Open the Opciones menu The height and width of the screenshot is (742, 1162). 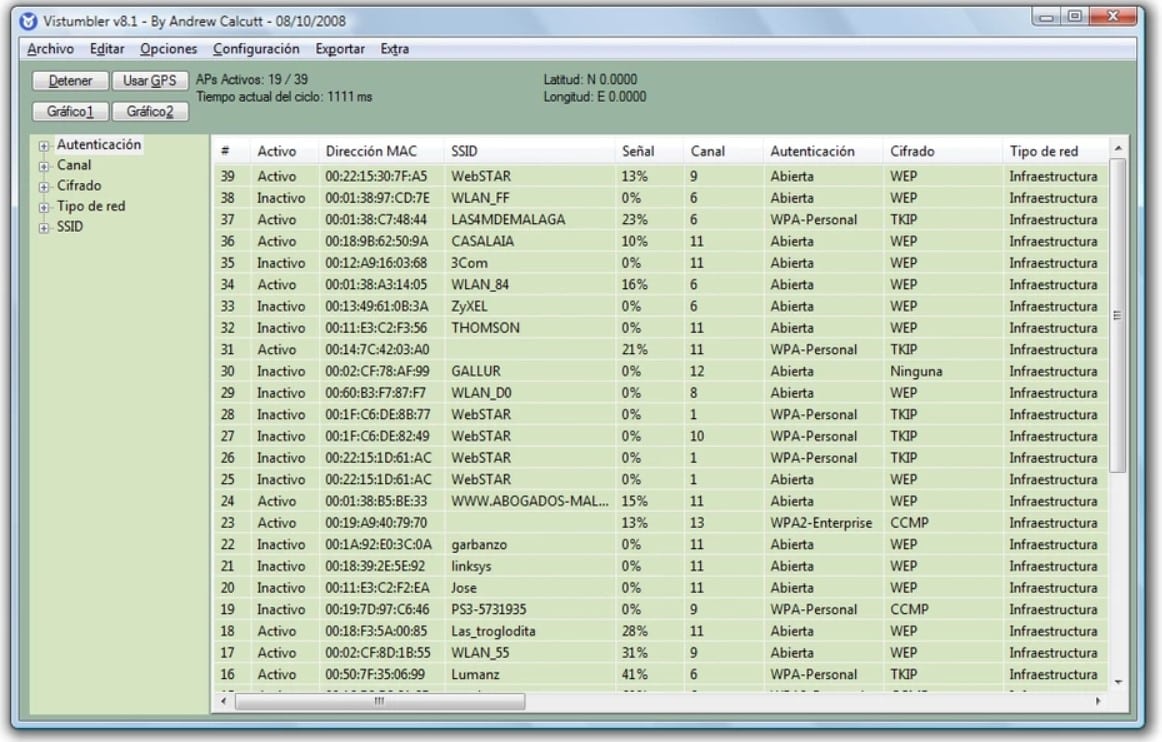168,49
